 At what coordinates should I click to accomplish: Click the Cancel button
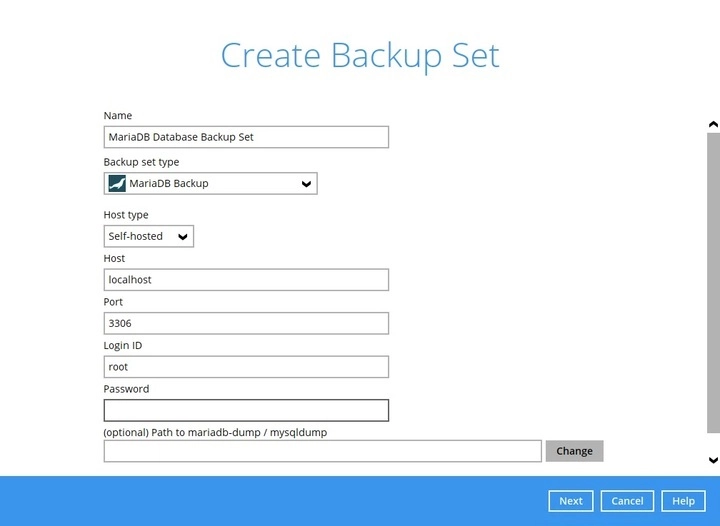pyautogui.click(x=627, y=501)
